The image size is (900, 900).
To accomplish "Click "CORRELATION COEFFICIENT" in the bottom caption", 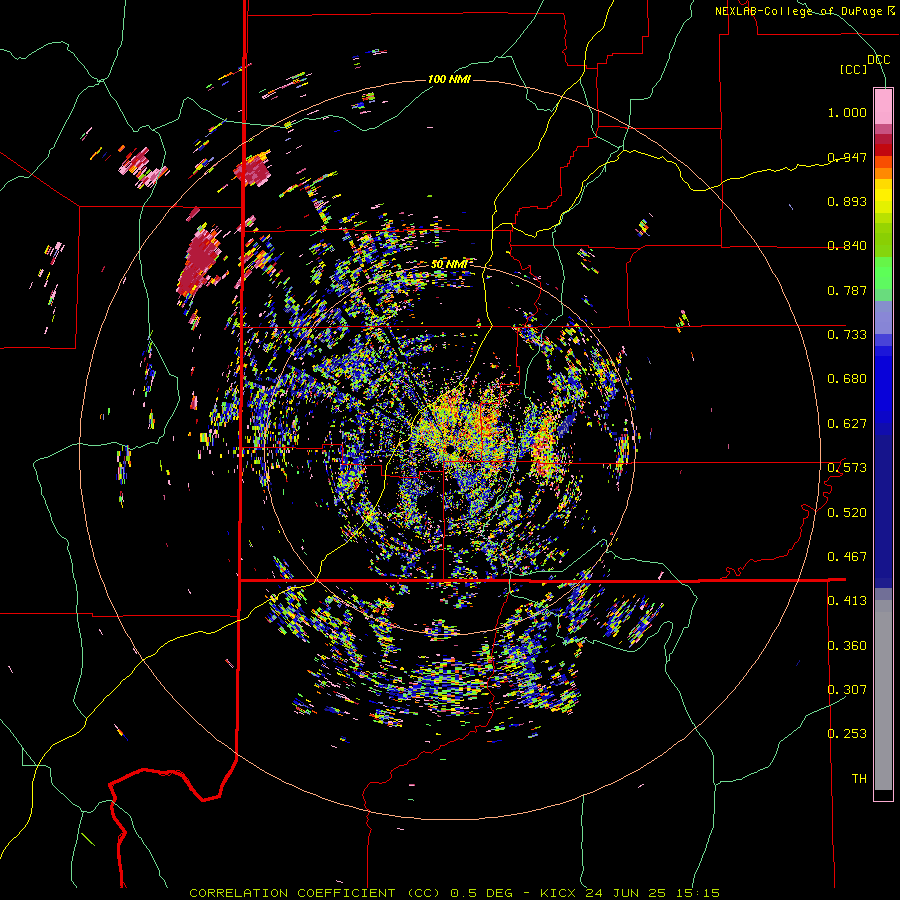I will (x=292, y=893).
